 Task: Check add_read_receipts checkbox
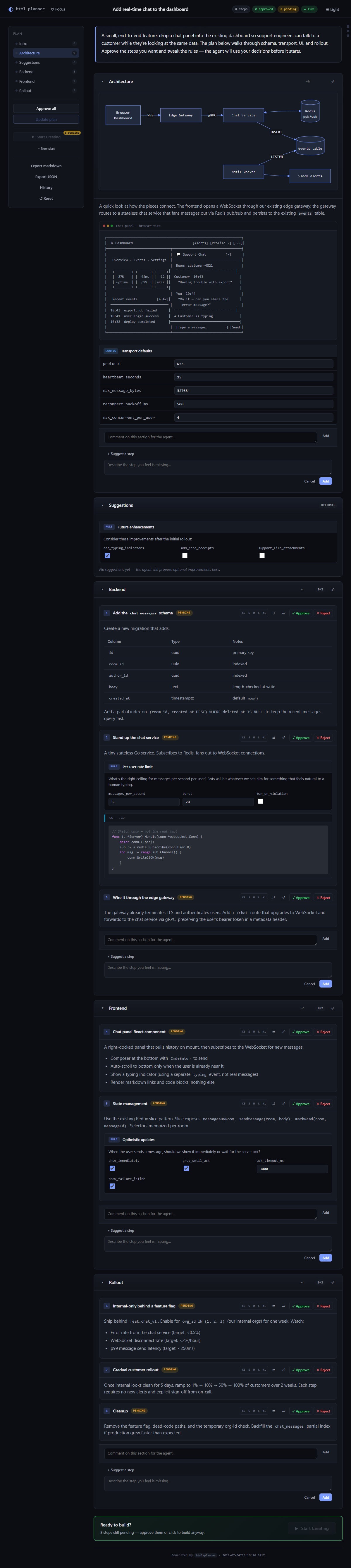tap(185, 556)
